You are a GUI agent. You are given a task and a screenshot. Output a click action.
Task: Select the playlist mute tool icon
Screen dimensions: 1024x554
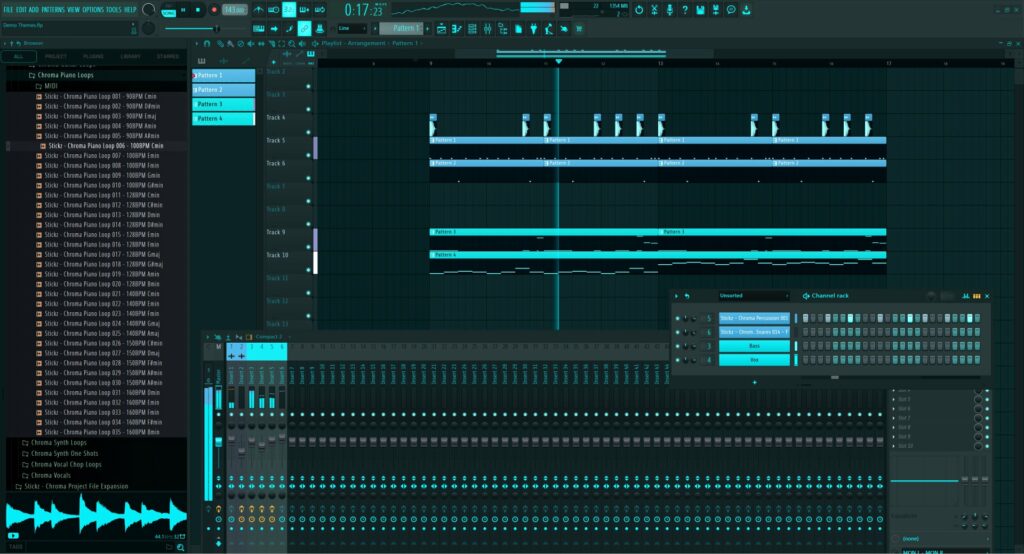[251, 44]
